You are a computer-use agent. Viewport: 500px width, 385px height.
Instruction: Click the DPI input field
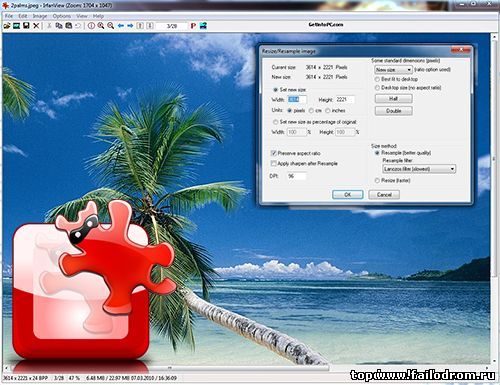point(297,176)
